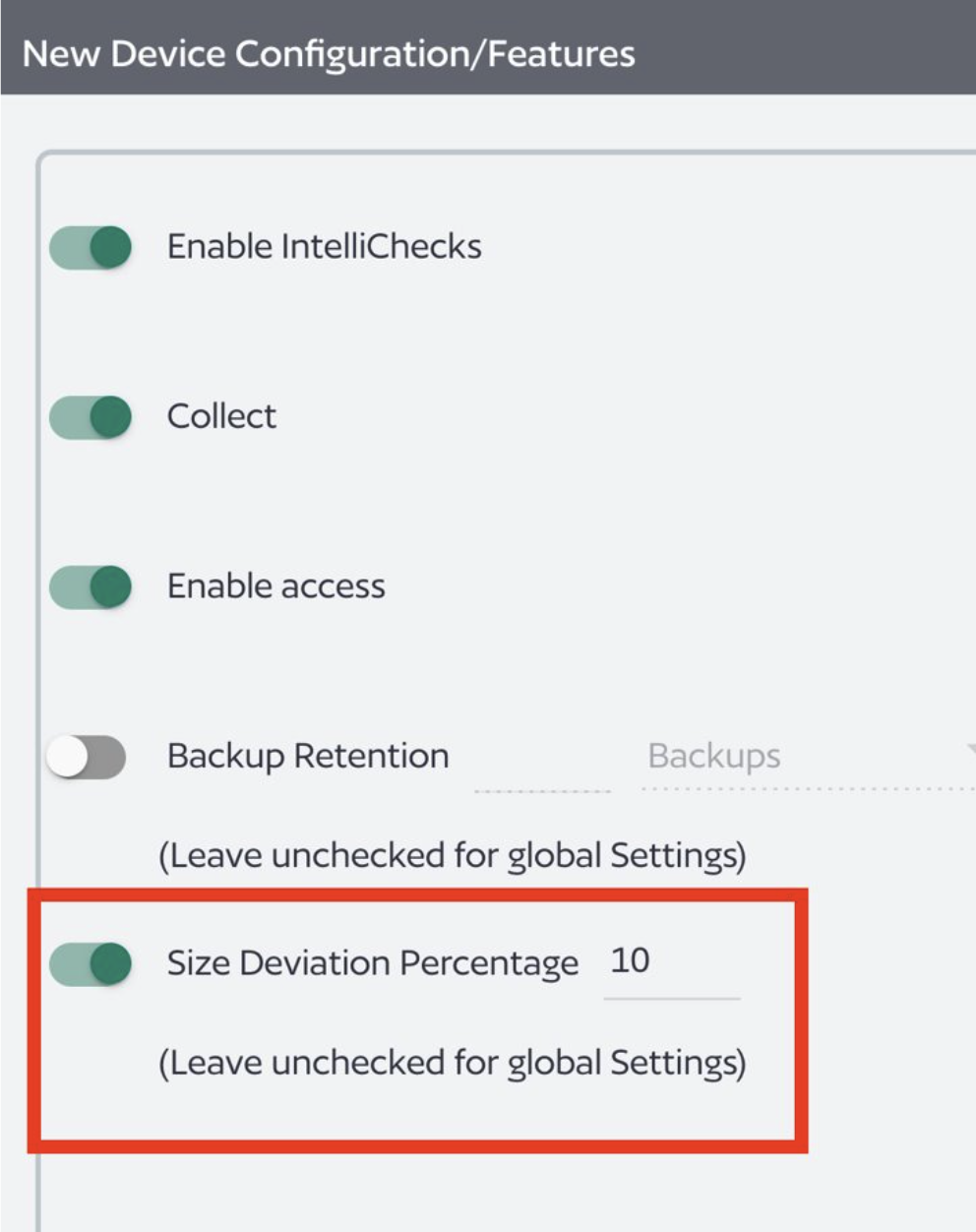Click the Enable IntelliChecks label
The image size is (976, 1232).
(x=324, y=246)
